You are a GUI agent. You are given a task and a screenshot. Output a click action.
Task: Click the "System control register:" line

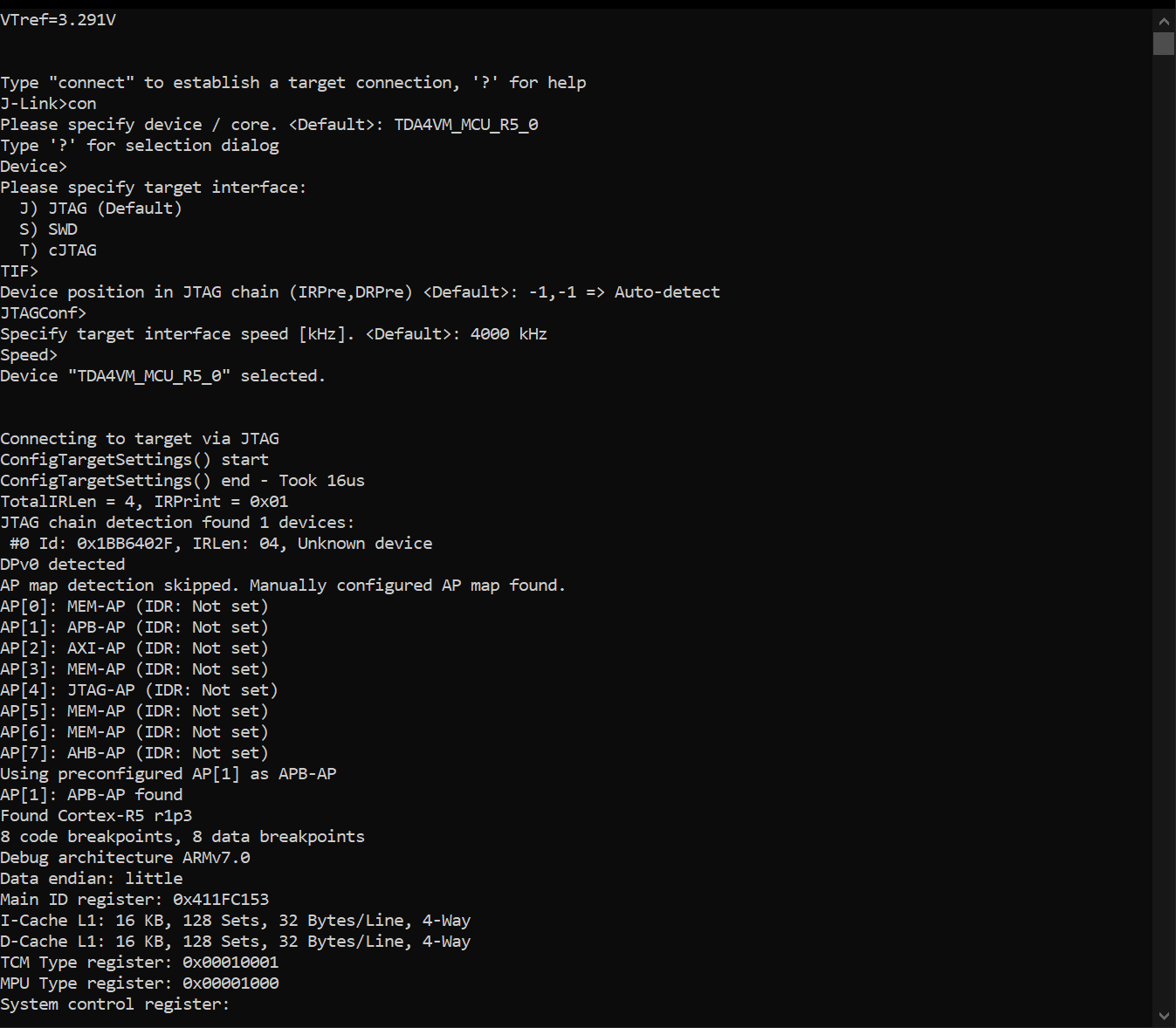(x=114, y=1004)
